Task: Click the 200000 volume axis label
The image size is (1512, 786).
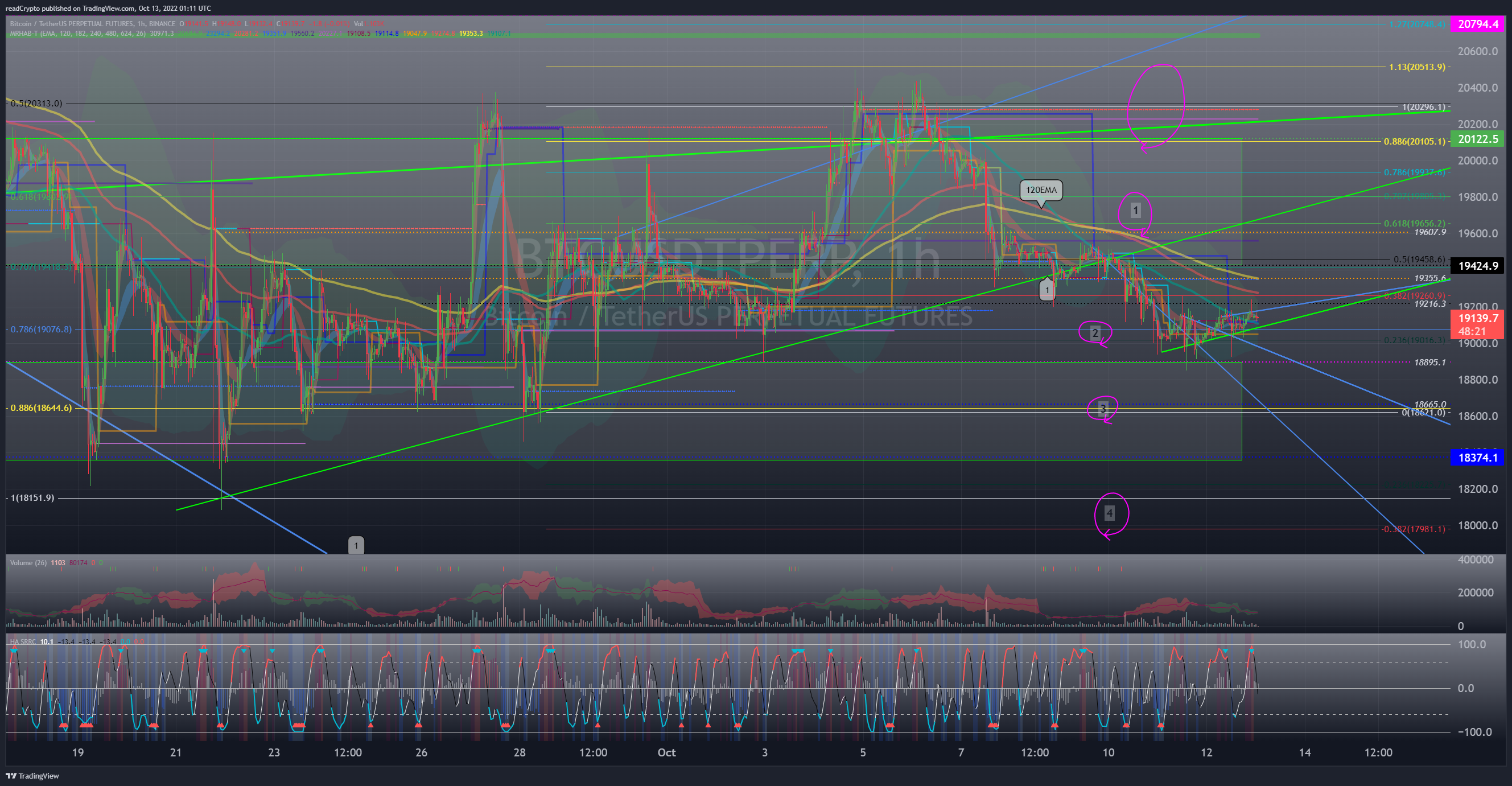Action: 1476,593
